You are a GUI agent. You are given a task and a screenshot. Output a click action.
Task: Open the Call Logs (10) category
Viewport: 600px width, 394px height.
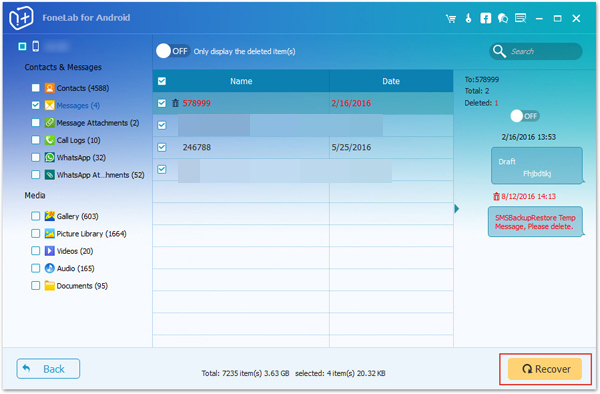[78, 140]
